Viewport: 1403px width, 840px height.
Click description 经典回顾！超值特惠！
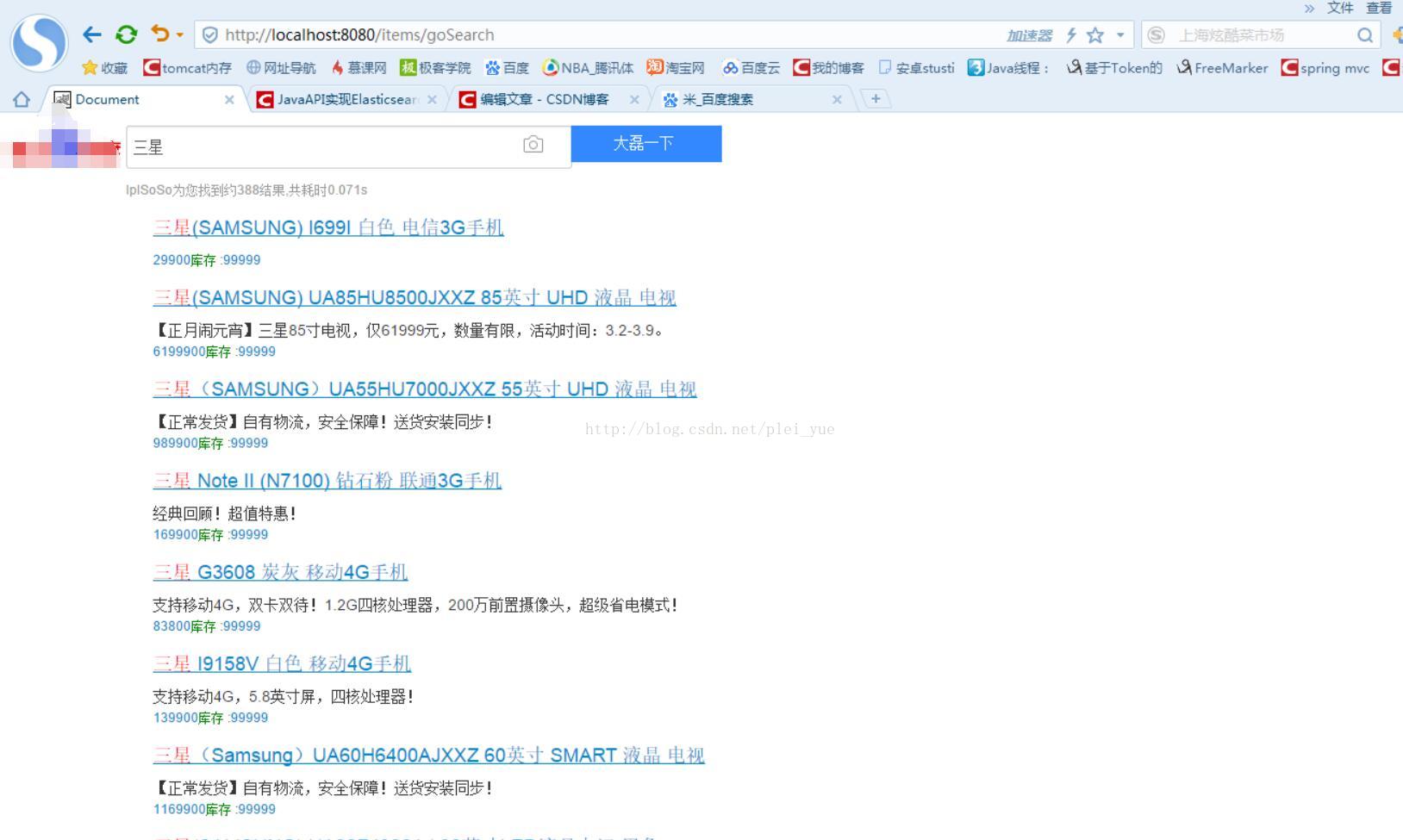225,513
